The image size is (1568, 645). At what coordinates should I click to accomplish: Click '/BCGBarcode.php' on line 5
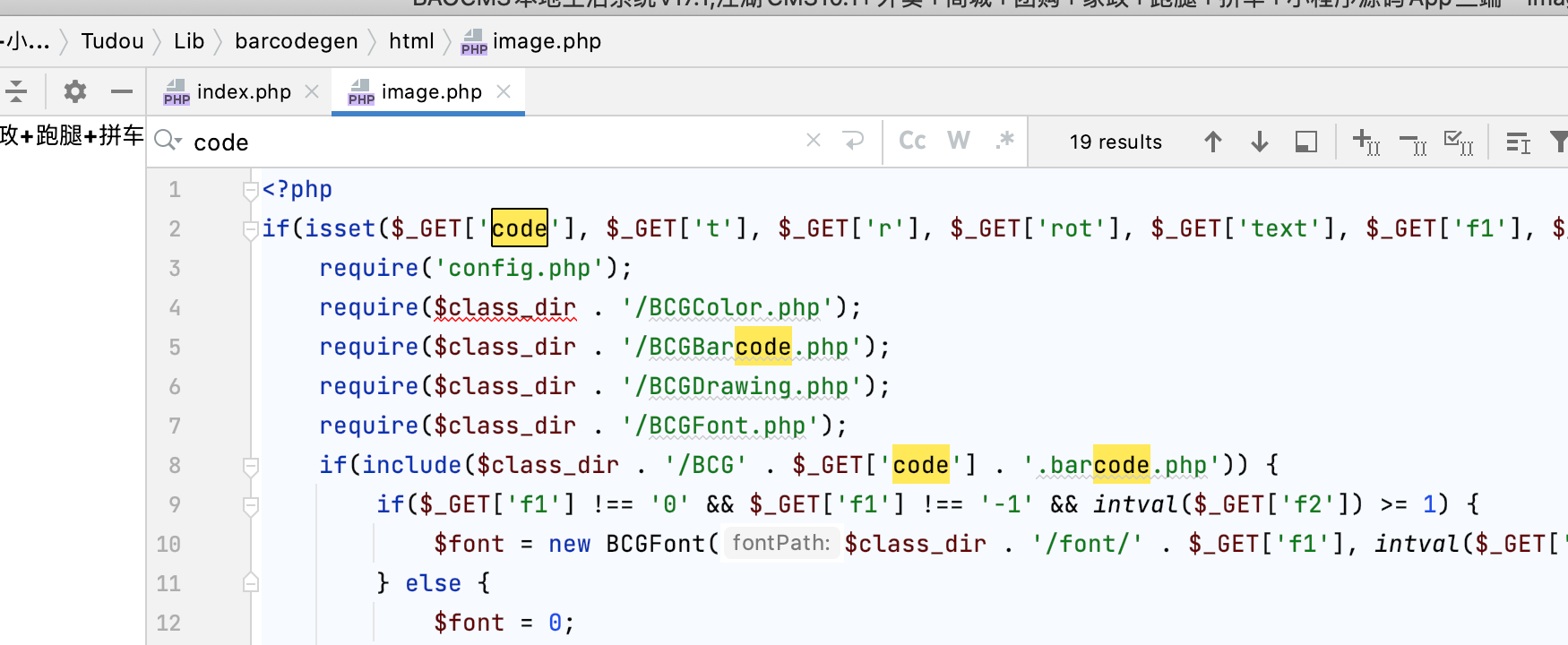coord(743,347)
